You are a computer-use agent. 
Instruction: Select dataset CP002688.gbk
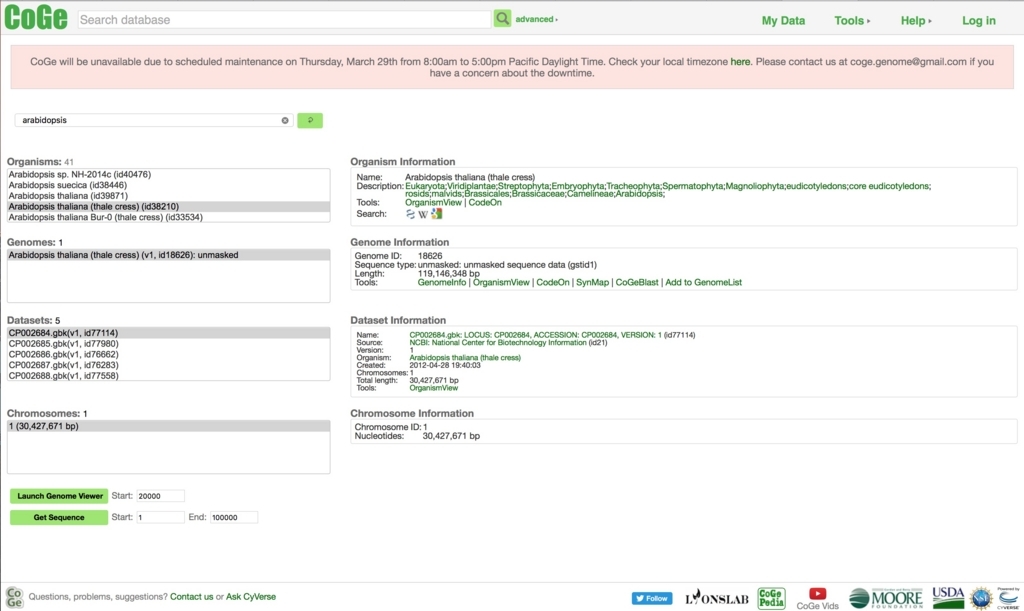coord(168,376)
